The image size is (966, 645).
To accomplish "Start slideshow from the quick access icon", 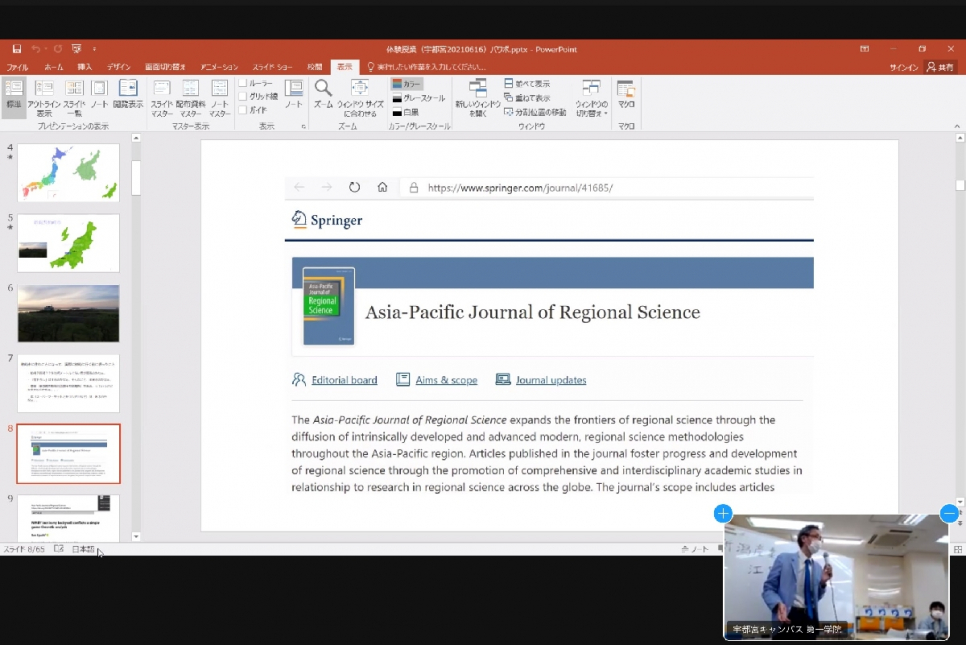I will coord(76,49).
